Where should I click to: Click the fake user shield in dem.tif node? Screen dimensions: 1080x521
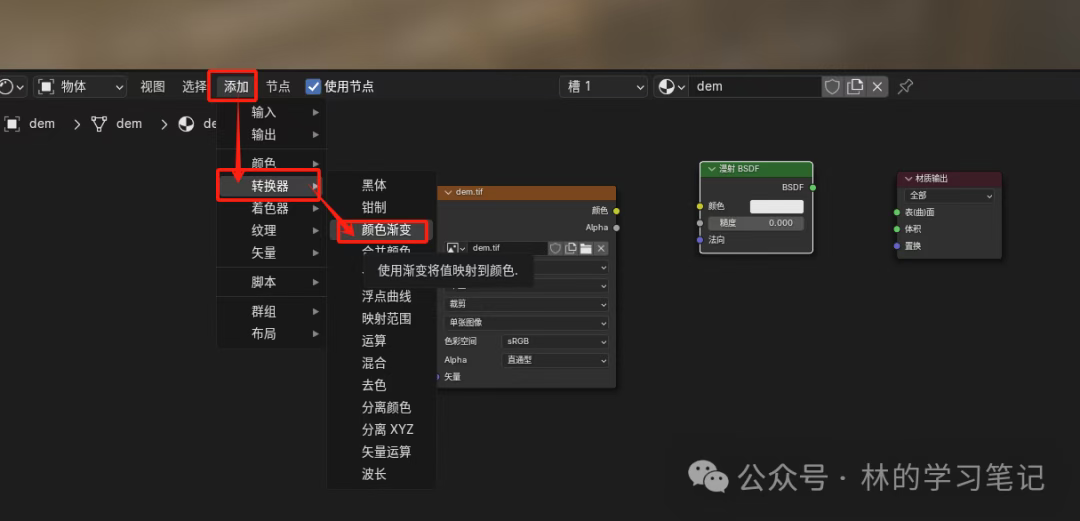point(555,248)
